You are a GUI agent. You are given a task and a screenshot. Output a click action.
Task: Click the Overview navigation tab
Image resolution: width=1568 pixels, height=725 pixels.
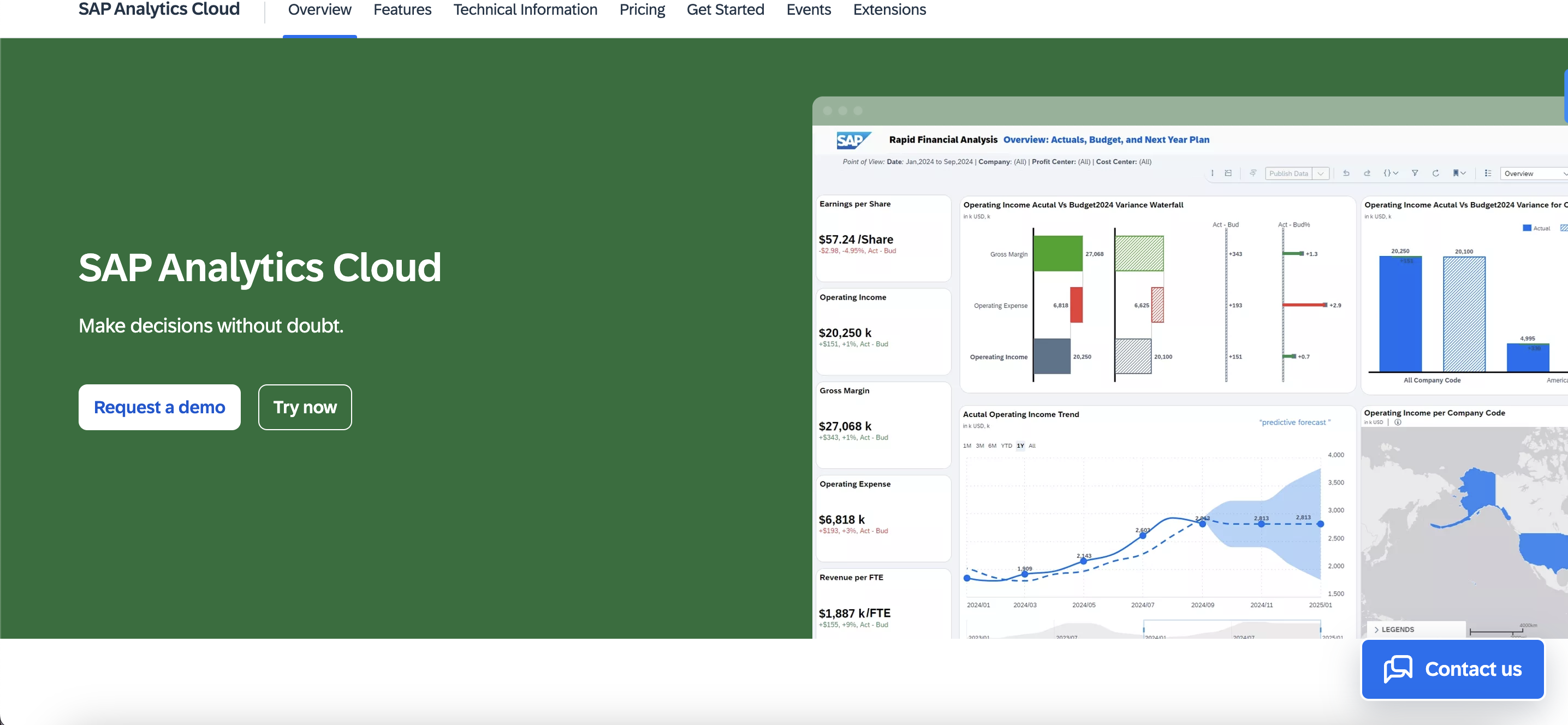(x=320, y=9)
